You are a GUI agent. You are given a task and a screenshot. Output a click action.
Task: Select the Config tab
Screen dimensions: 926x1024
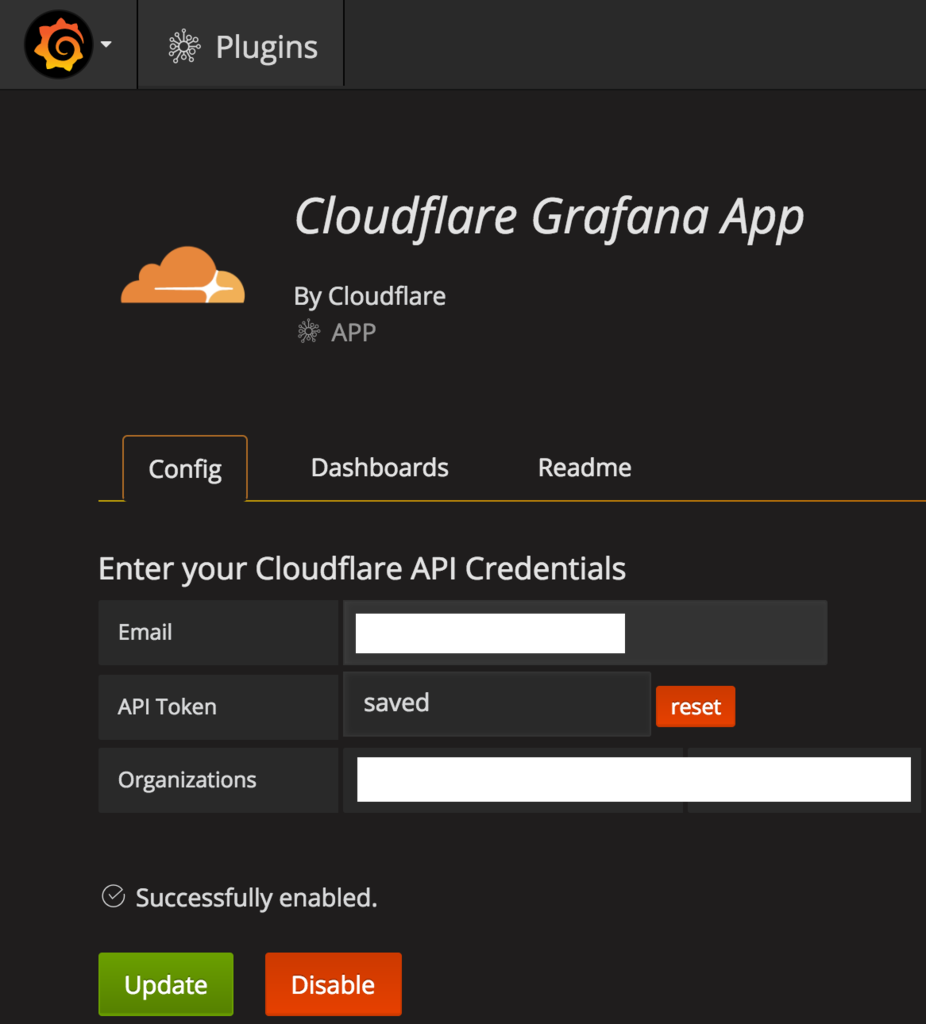click(185, 468)
